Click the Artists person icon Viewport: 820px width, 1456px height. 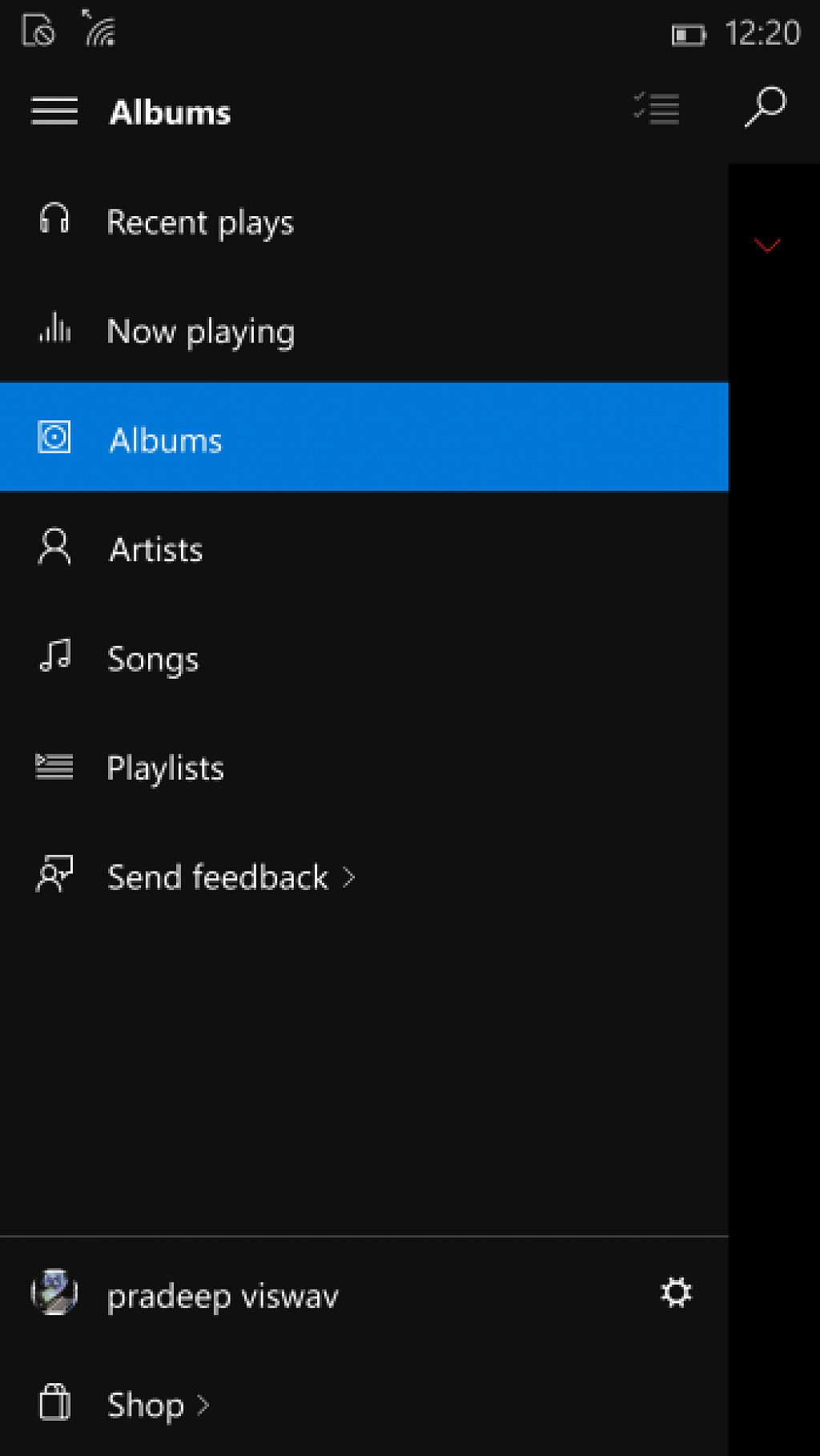point(54,546)
